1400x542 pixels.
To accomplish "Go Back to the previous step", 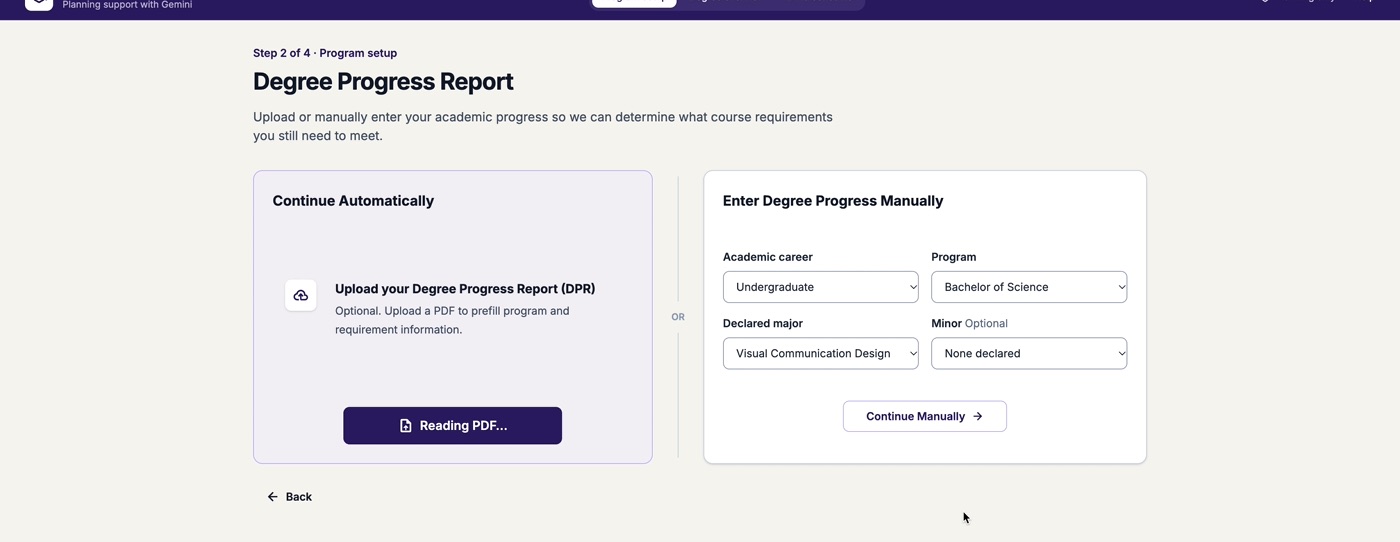I will pos(289,496).
